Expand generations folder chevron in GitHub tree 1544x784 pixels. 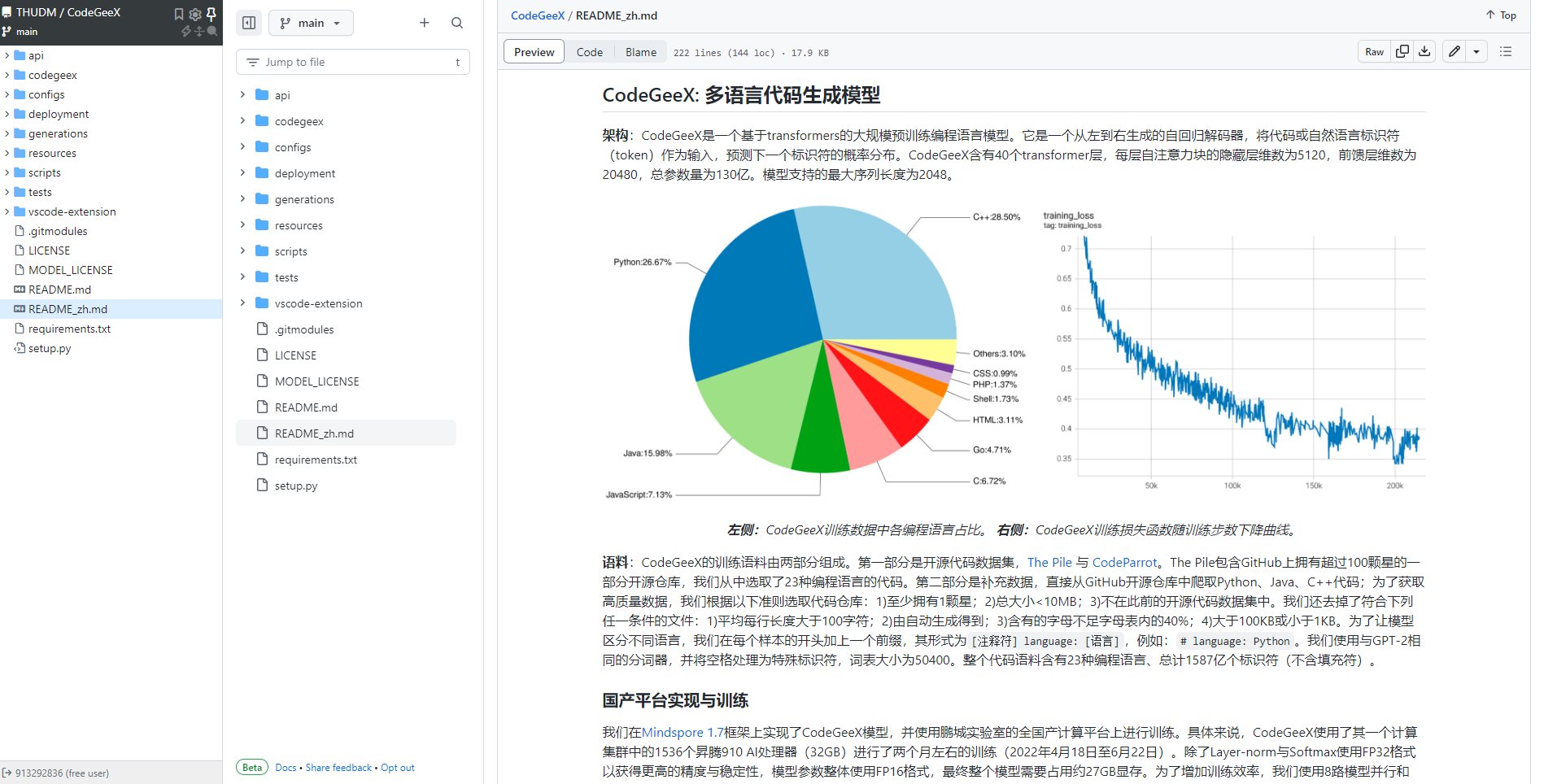242,198
